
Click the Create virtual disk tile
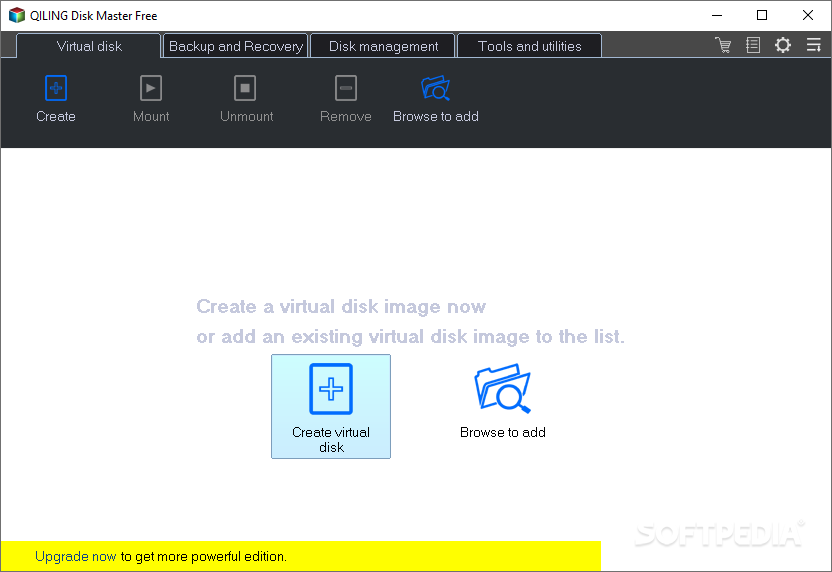point(331,406)
